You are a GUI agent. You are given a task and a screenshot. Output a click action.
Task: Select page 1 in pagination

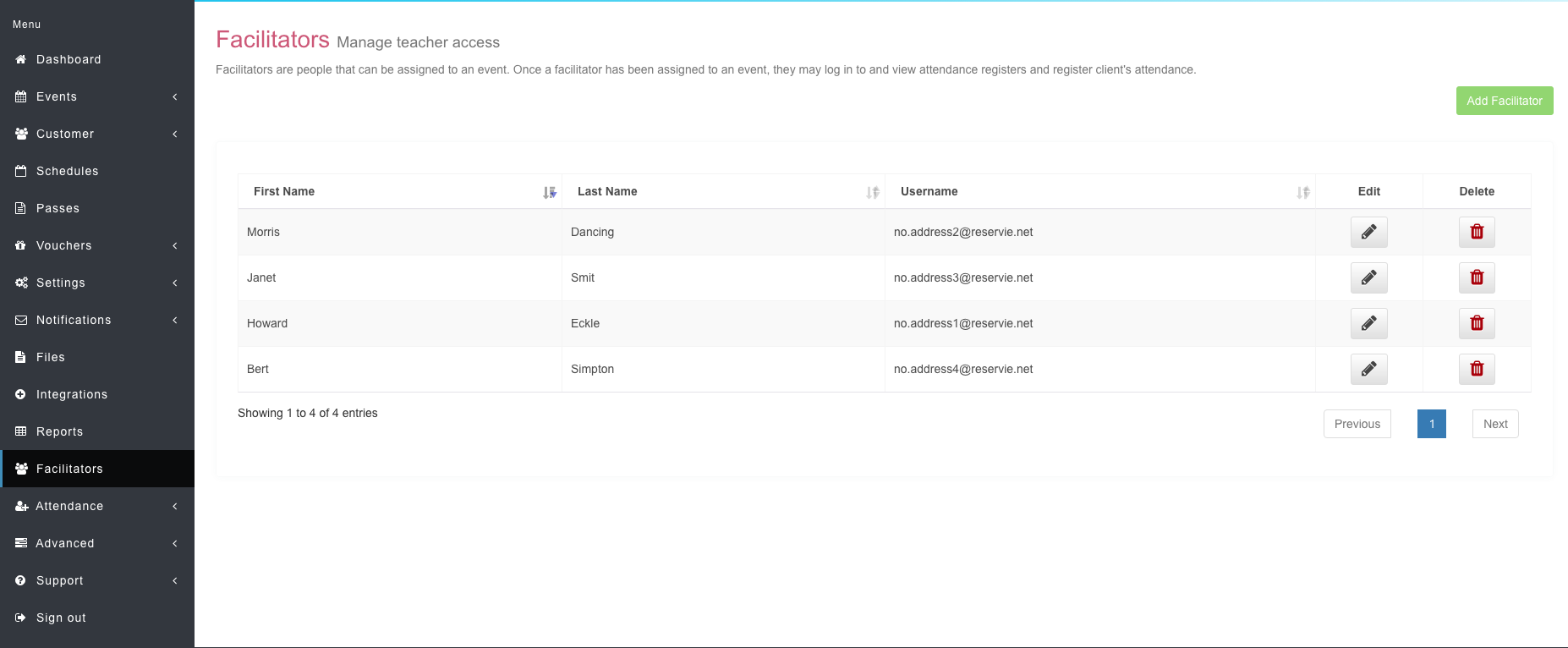point(1431,424)
